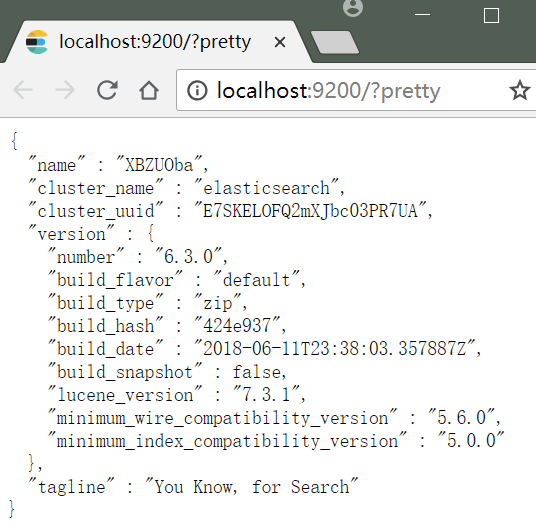This screenshot has height=530, width=536.
Task: Select the localhost:9200/?pretty tab
Action: tap(156, 42)
